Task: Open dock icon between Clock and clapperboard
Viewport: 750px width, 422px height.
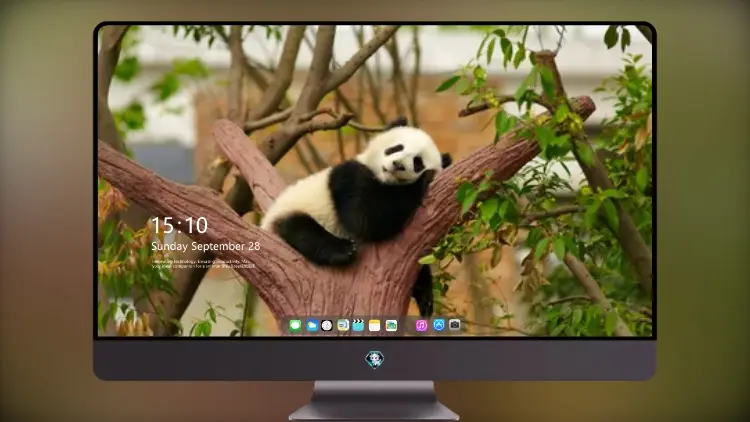Action: [x=342, y=325]
